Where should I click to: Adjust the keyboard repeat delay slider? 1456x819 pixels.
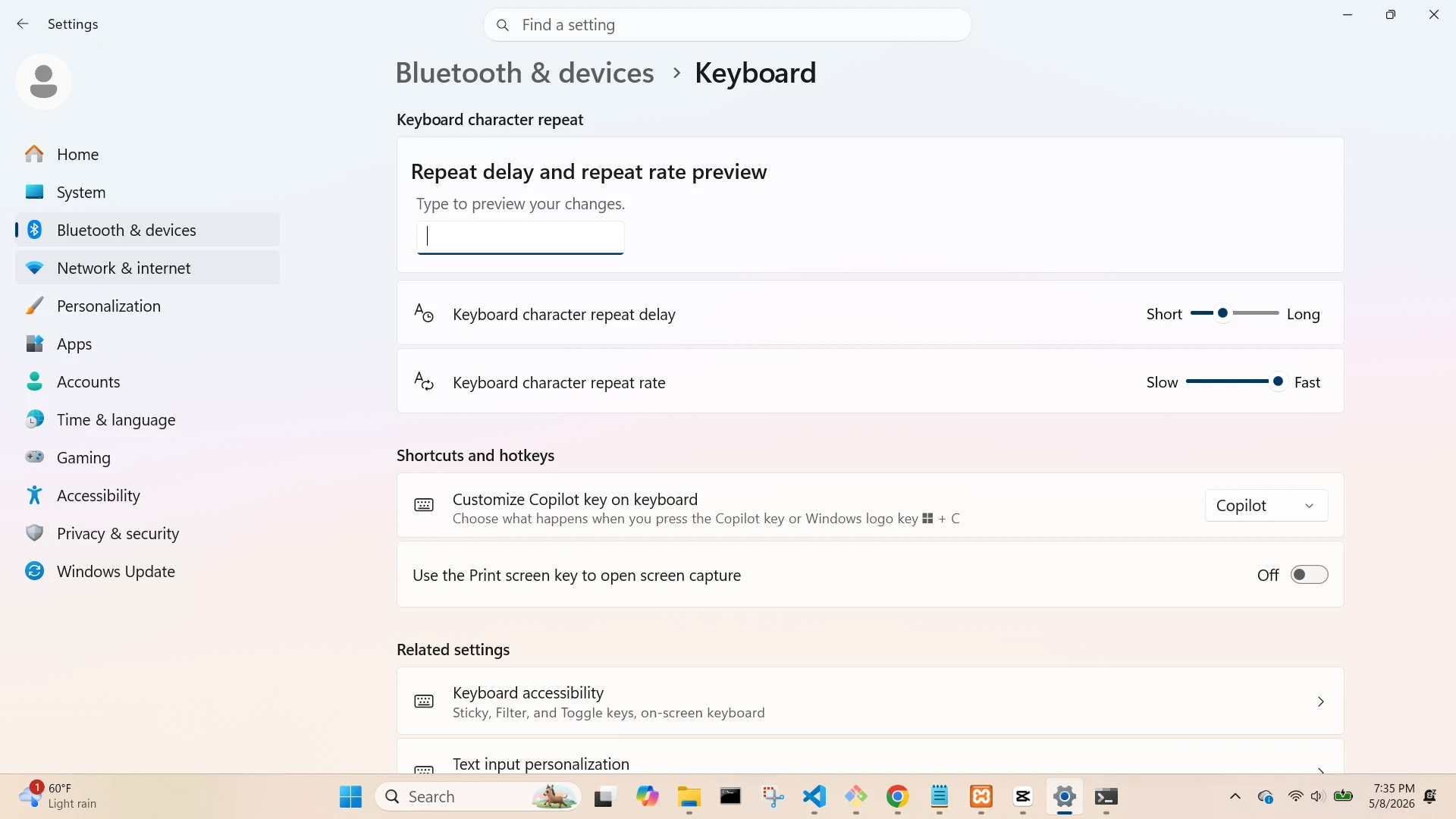(x=1235, y=313)
